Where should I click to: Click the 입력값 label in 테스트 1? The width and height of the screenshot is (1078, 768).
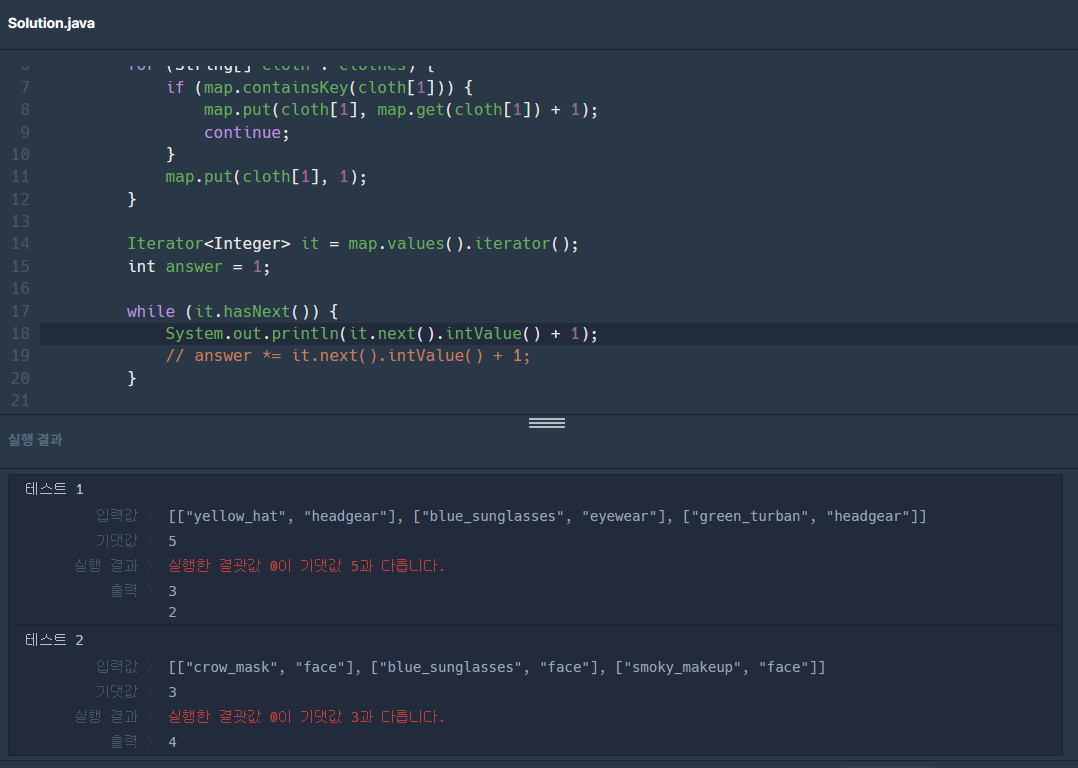tap(117, 515)
